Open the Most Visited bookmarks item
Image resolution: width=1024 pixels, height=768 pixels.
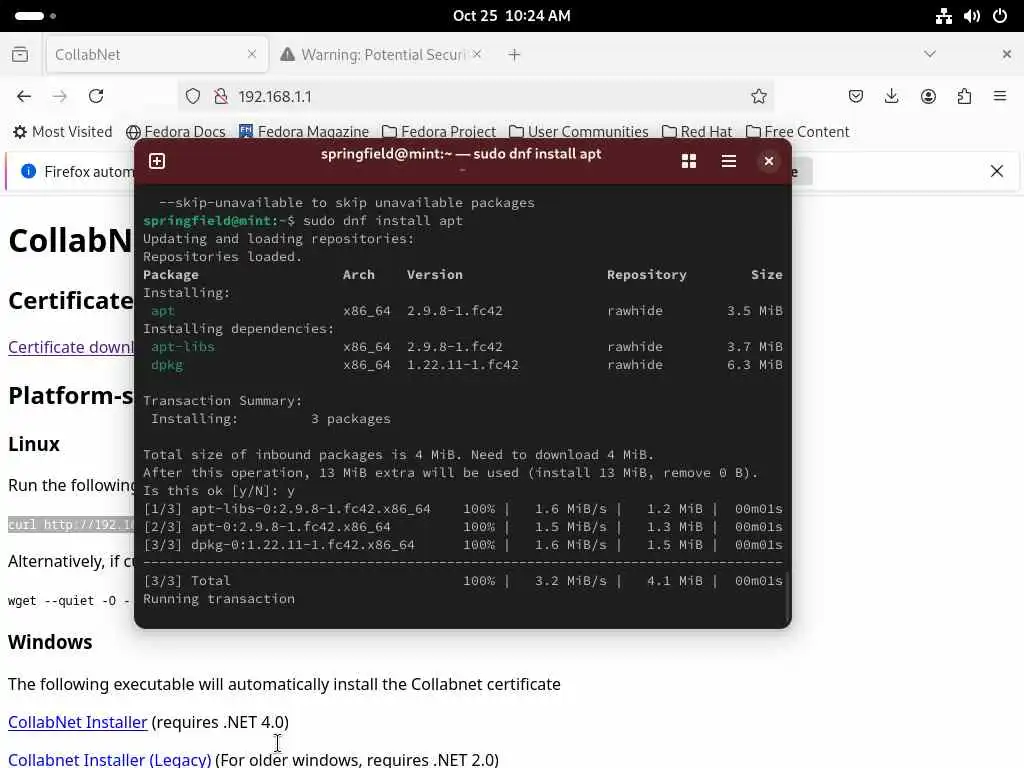pyautogui.click(x=63, y=132)
